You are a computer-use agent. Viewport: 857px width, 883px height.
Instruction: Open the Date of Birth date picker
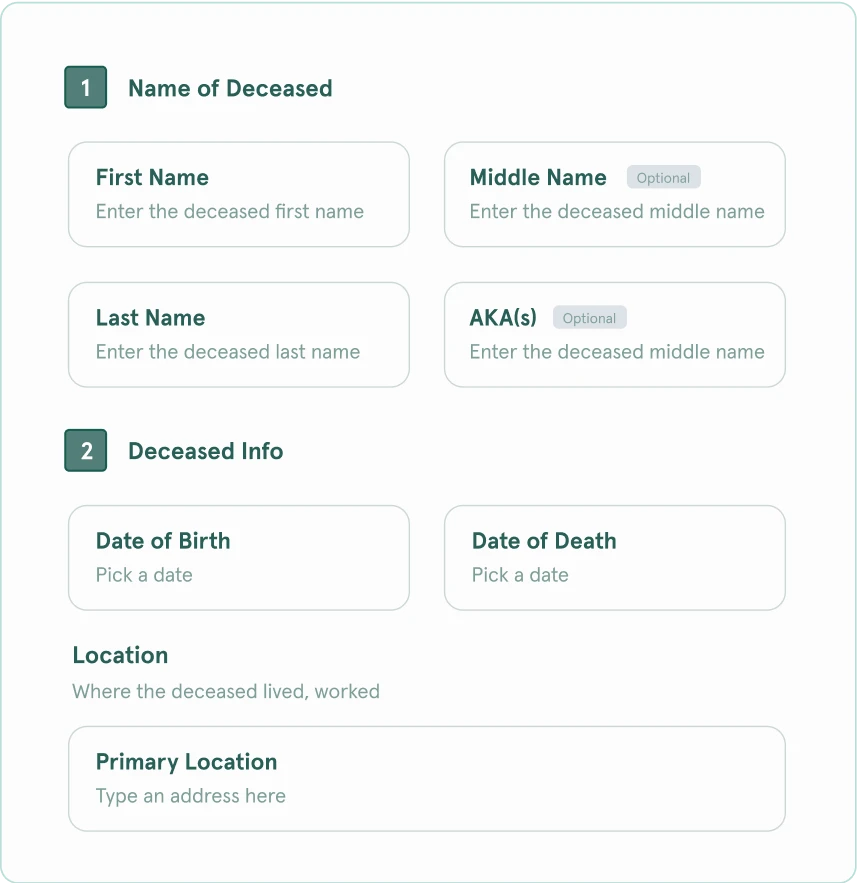click(x=238, y=574)
